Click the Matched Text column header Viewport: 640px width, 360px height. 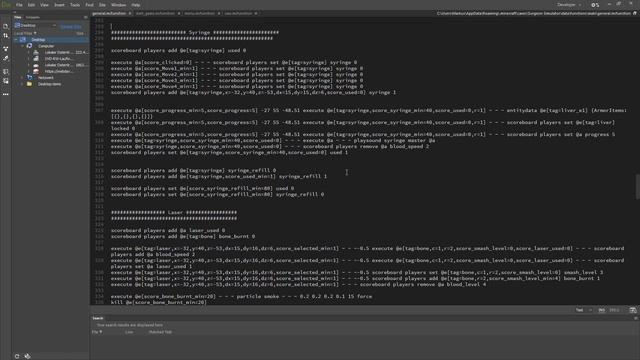point(160,332)
